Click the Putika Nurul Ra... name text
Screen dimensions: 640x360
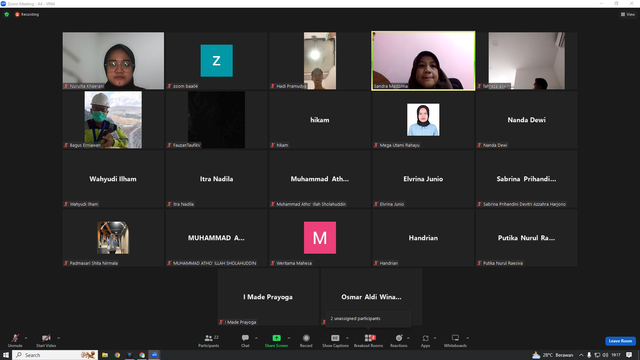(527, 238)
